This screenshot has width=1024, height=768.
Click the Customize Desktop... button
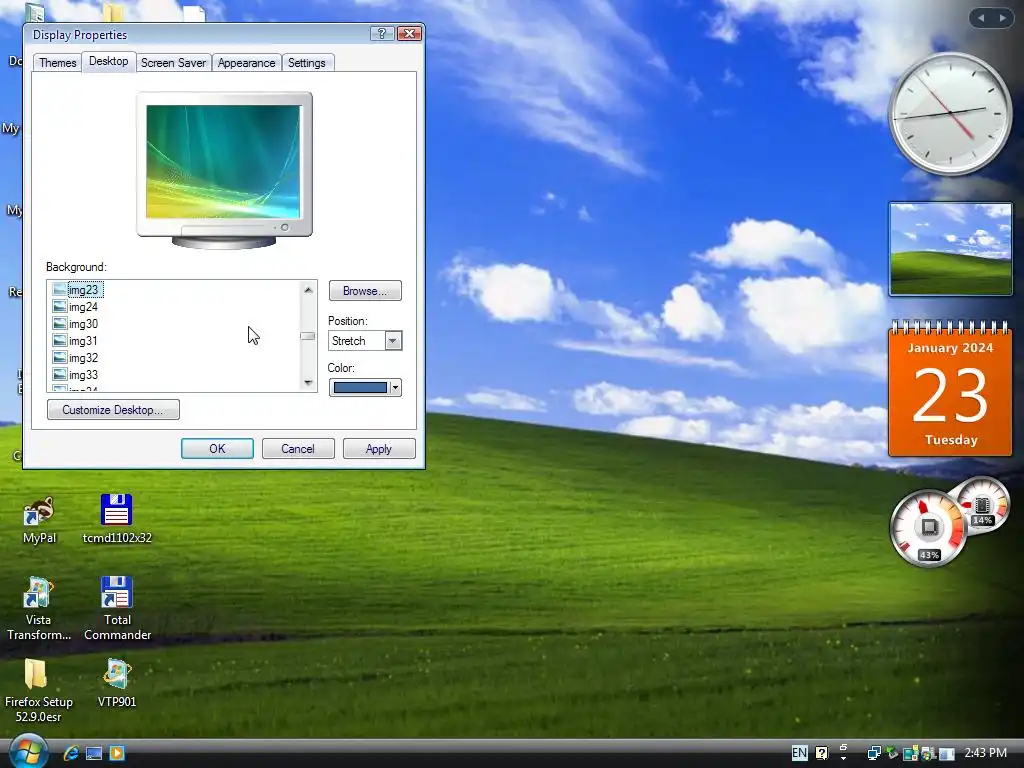click(113, 409)
